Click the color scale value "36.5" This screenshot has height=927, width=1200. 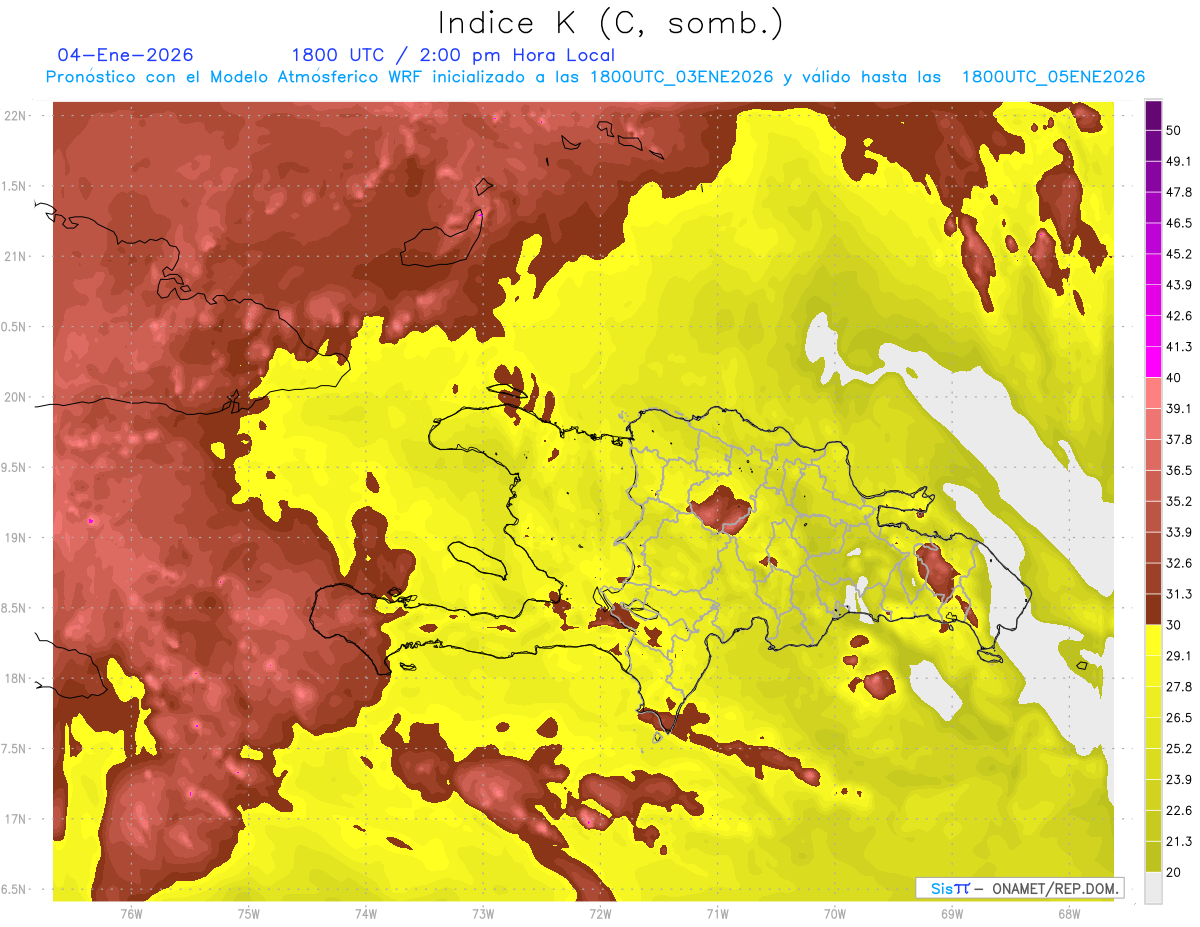click(1178, 470)
